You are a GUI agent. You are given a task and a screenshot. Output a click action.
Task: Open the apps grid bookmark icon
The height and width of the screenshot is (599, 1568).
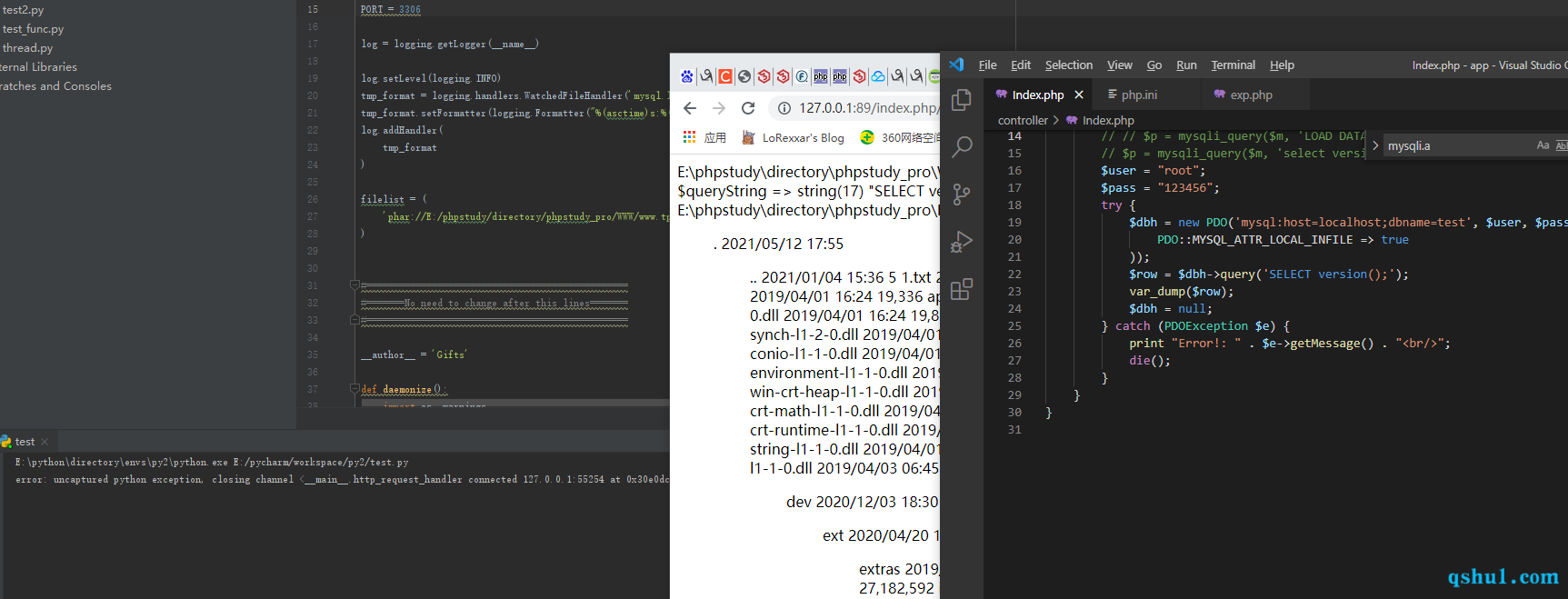pyautogui.click(x=689, y=137)
